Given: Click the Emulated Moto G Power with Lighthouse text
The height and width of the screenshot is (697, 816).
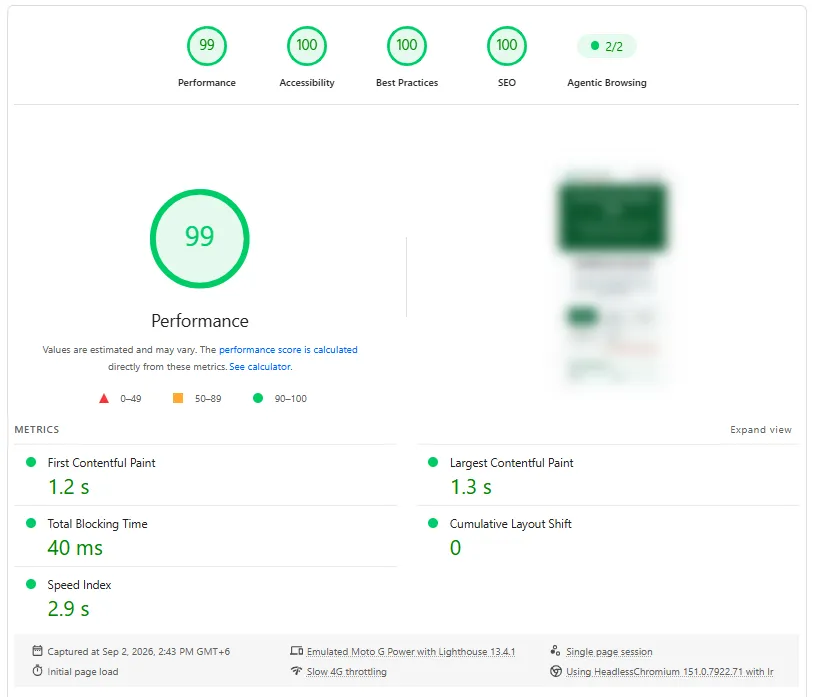Looking at the screenshot, I should click(411, 651).
